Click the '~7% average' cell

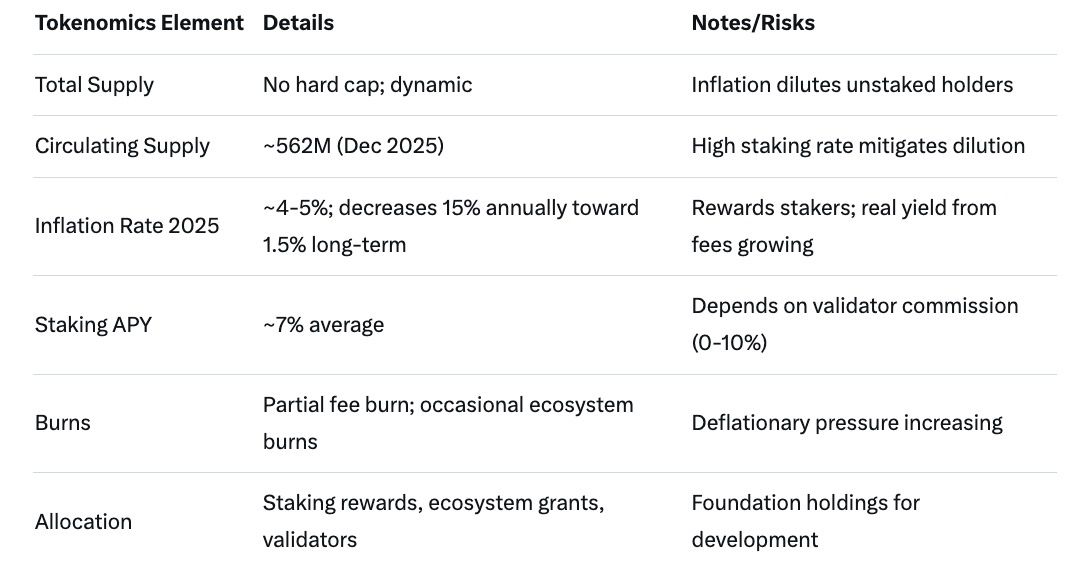pos(323,325)
